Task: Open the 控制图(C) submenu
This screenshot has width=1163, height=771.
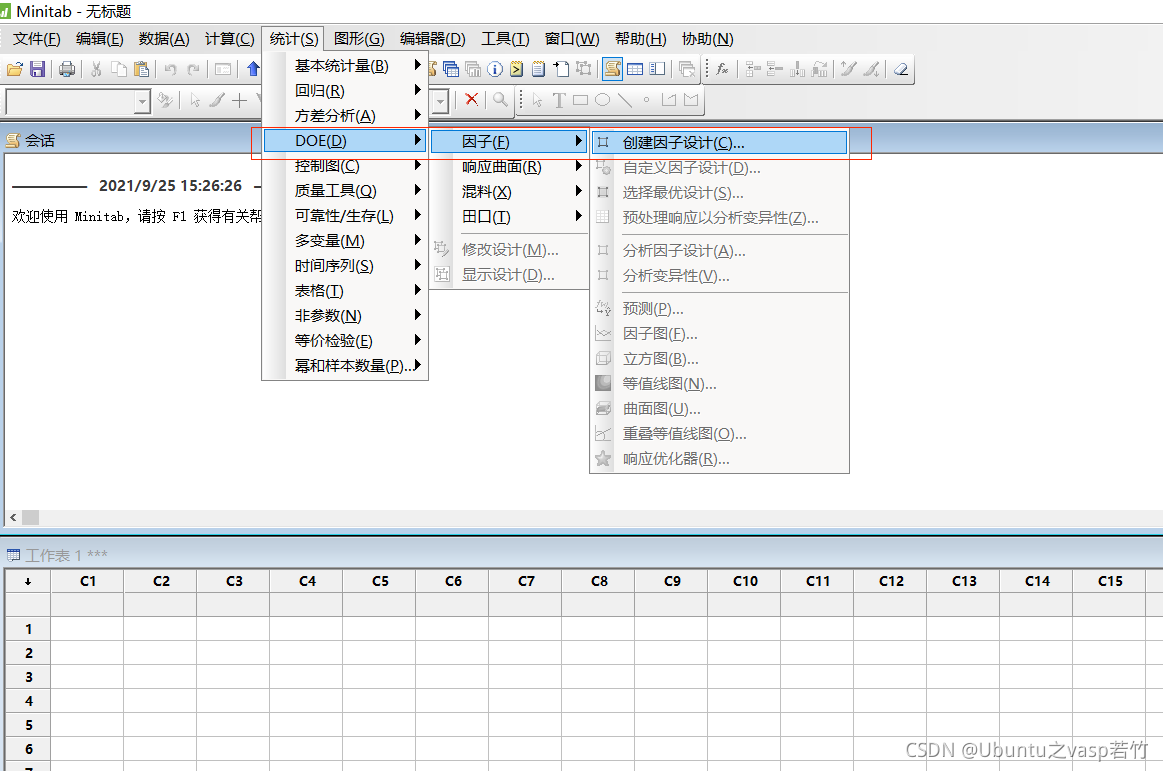Action: coord(346,166)
